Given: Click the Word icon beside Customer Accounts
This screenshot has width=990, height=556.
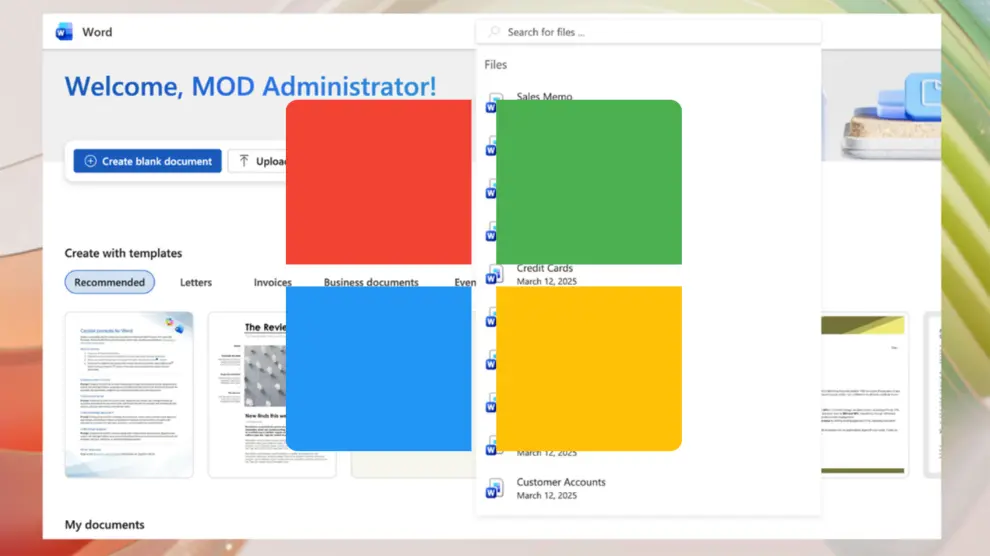Looking at the screenshot, I should pos(494,489).
